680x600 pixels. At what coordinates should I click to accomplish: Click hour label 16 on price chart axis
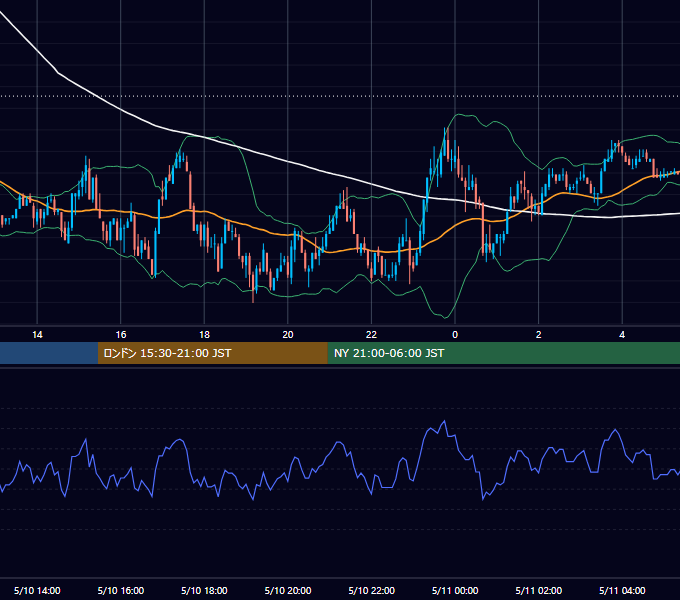tap(121, 335)
